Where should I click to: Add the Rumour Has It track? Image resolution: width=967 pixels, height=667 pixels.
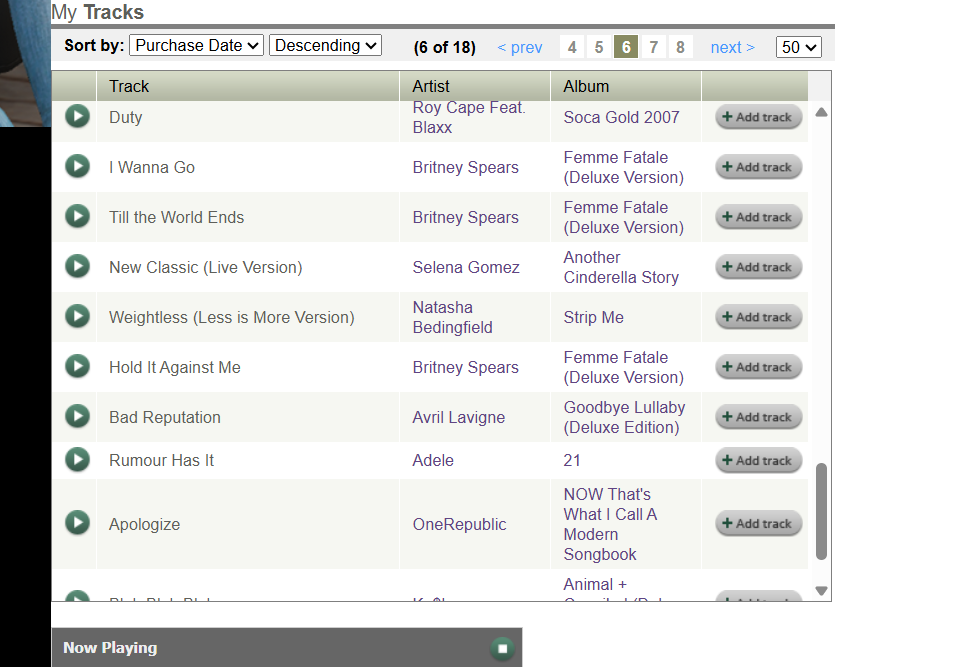tap(758, 460)
